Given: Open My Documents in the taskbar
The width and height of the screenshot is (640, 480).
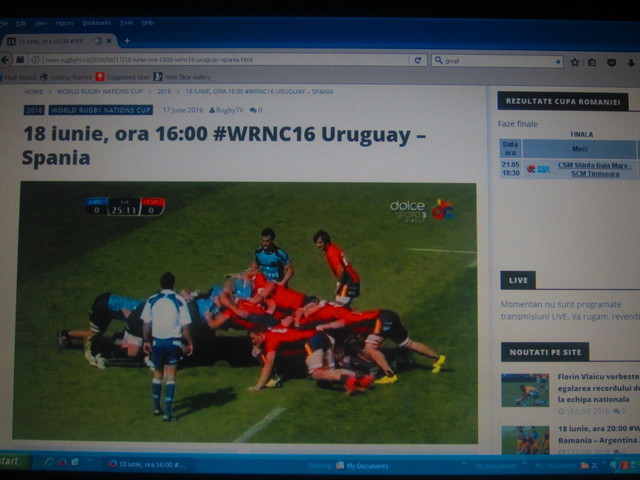Looking at the screenshot, I should tap(362, 466).
